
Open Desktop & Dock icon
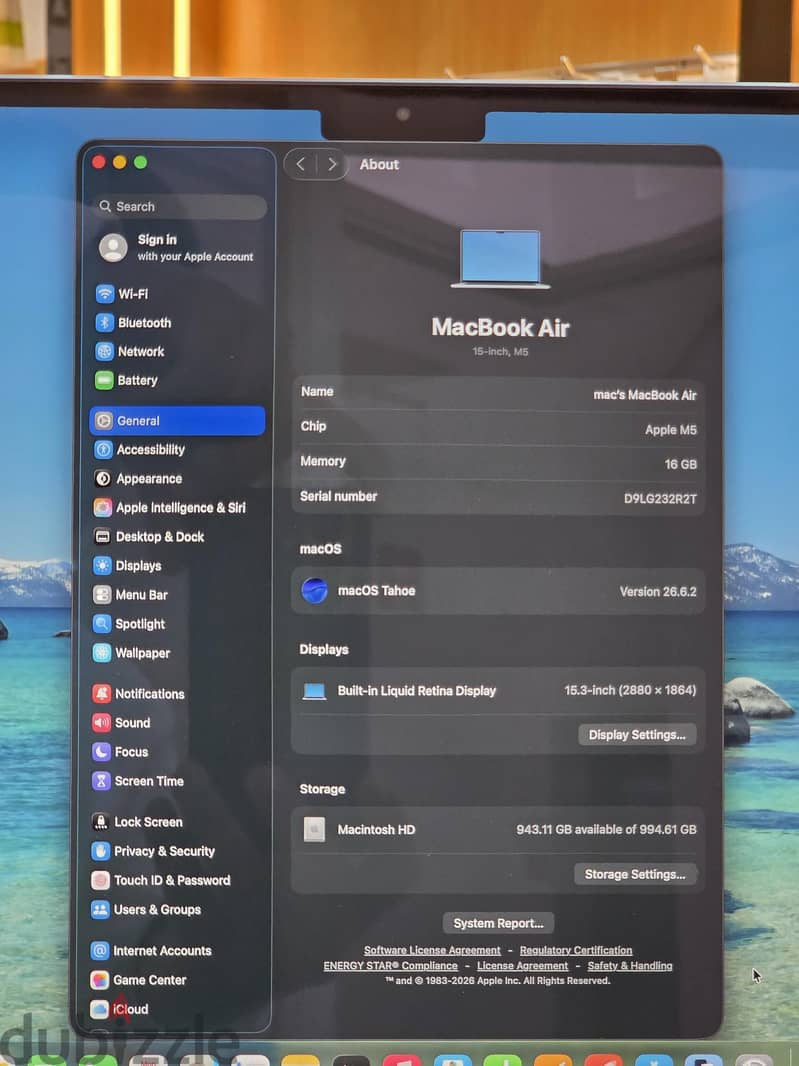(x=102, y=536)
